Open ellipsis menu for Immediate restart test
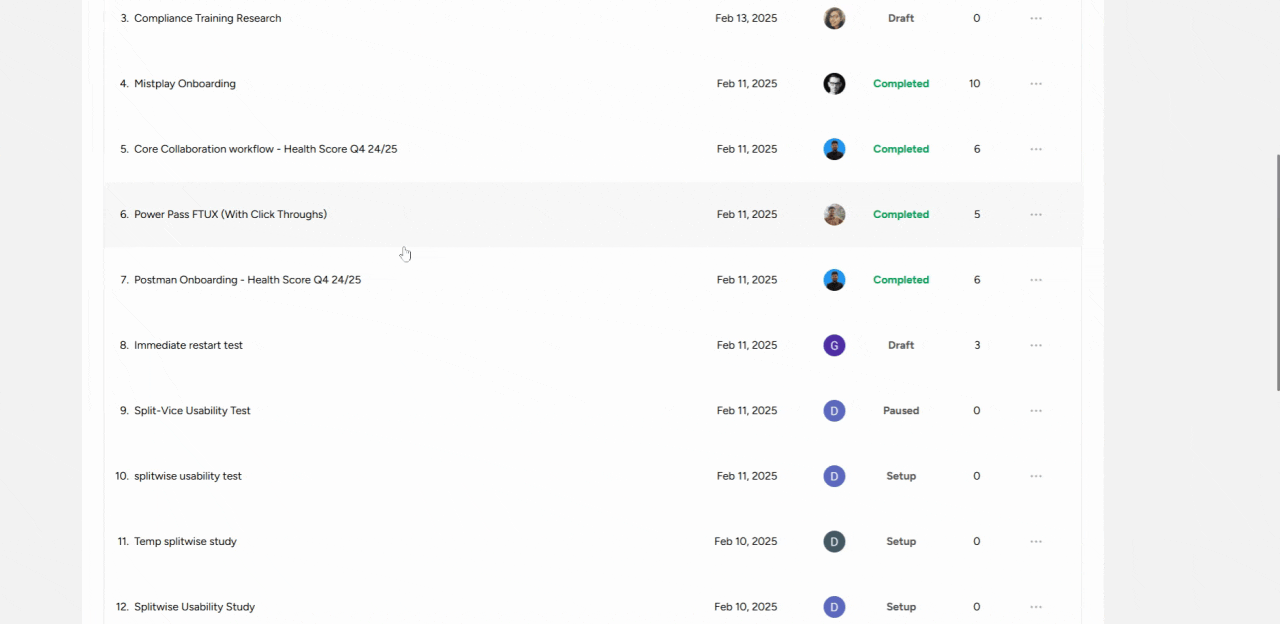Viewport: 1280px width, 624px height. coord(1036,345)
